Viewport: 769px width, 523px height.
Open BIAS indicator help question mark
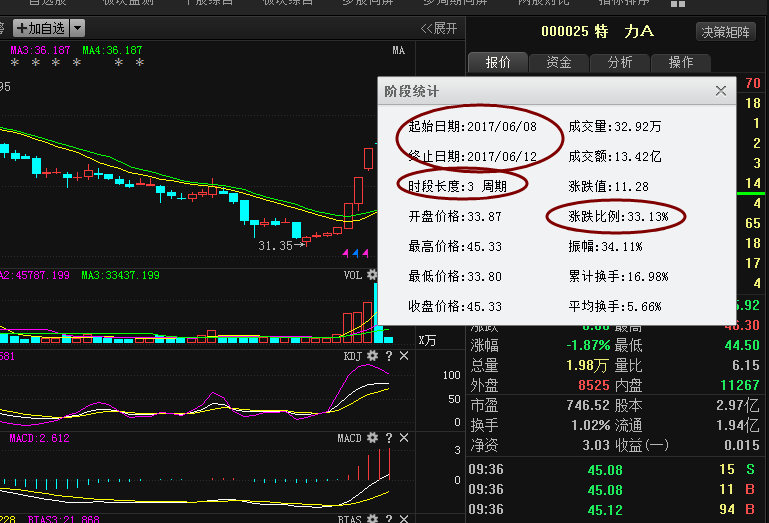[x=388, y=519]
